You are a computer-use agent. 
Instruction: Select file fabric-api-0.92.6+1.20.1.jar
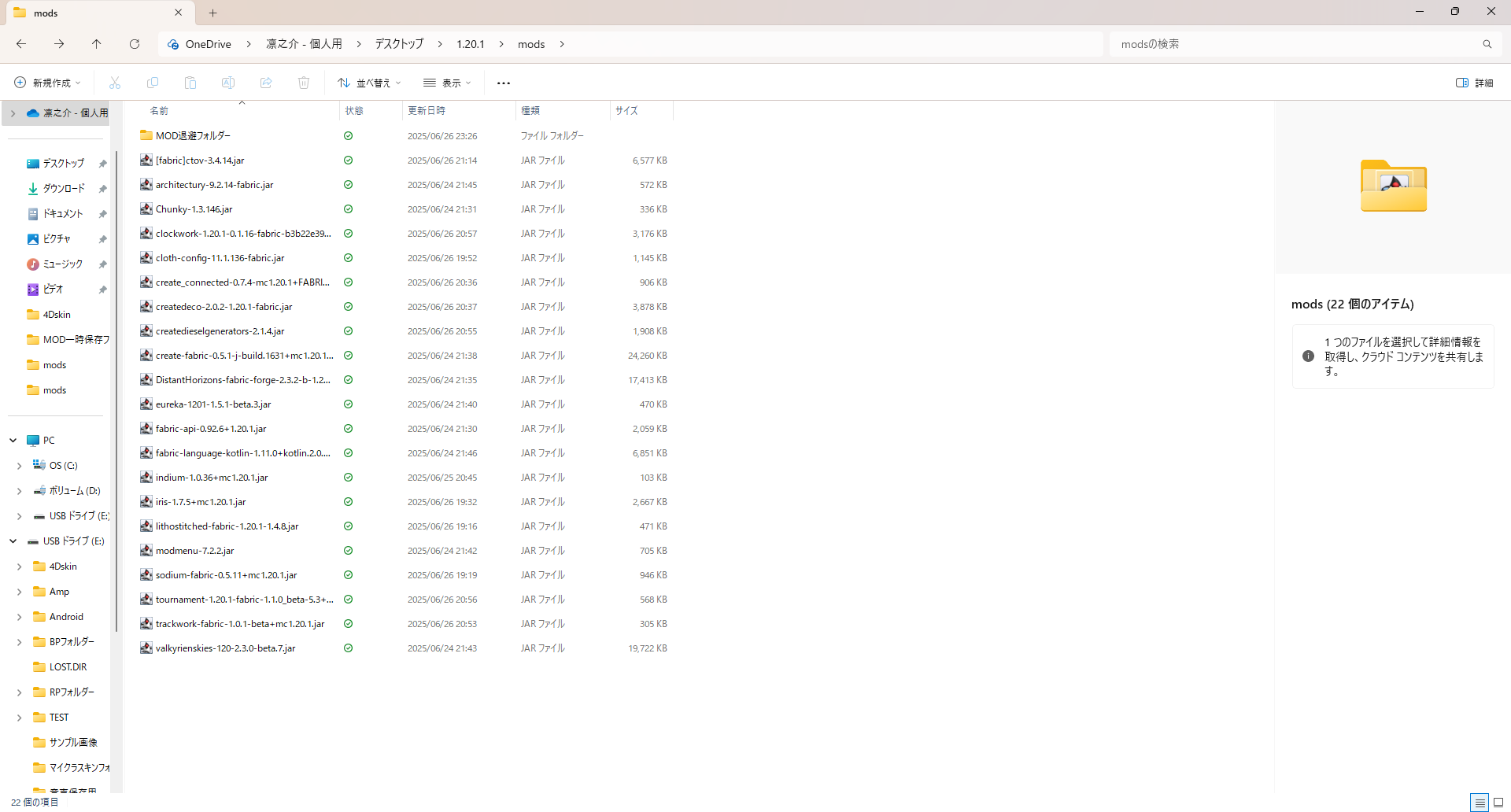point(211,429)
